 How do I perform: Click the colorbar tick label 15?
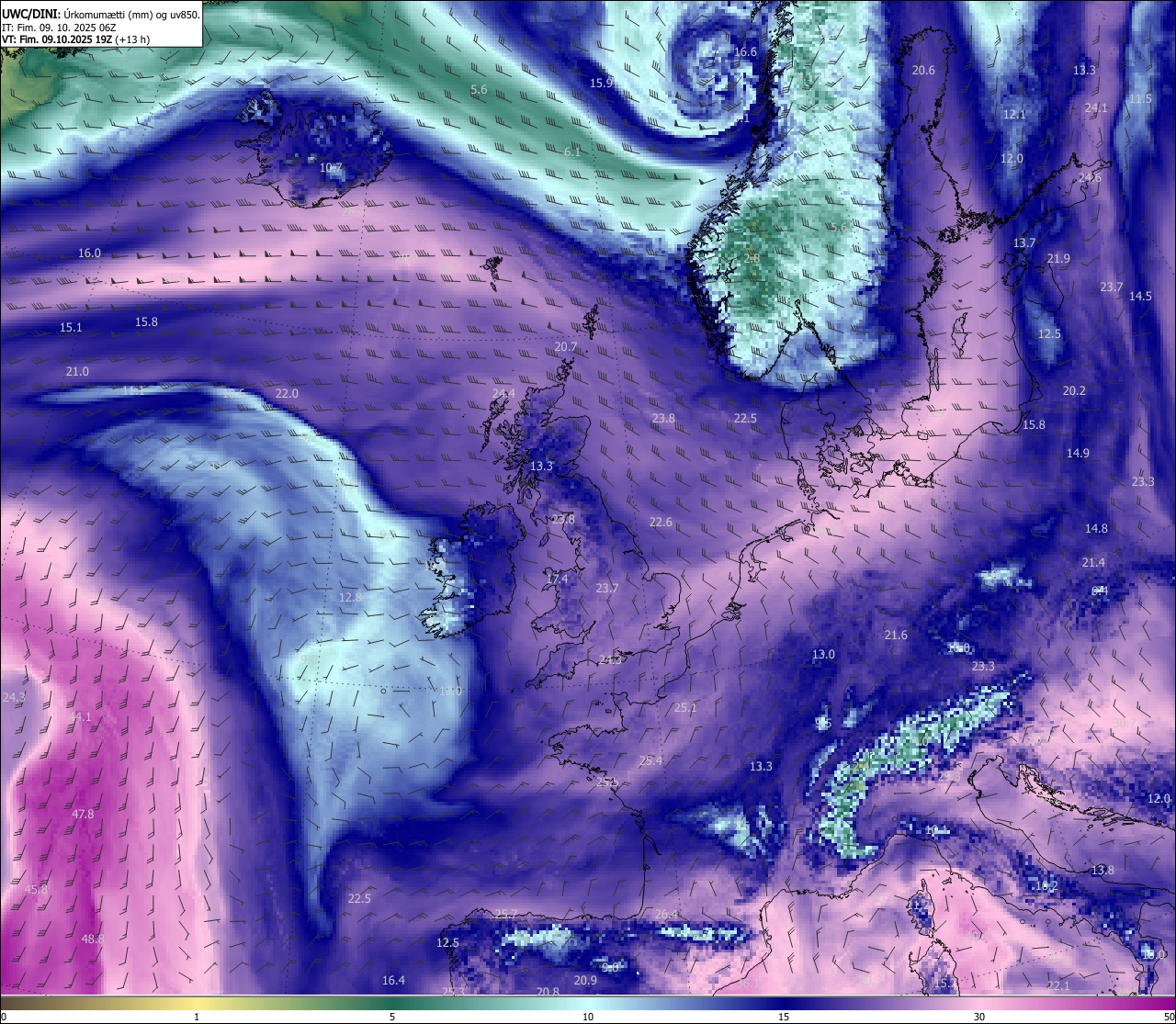[784, 1017]
